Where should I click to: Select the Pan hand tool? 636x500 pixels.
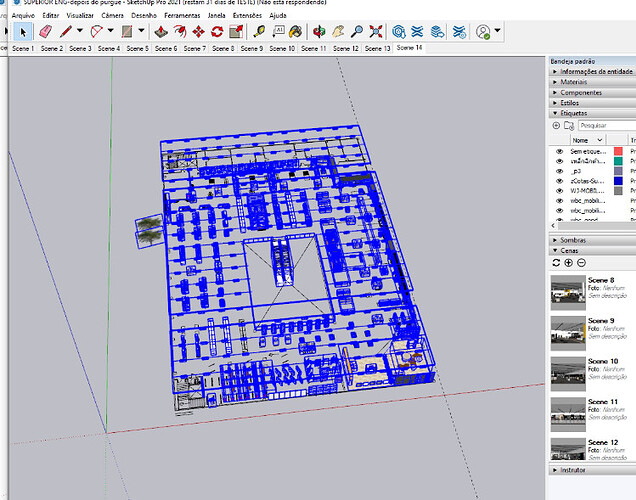[338, 32]
